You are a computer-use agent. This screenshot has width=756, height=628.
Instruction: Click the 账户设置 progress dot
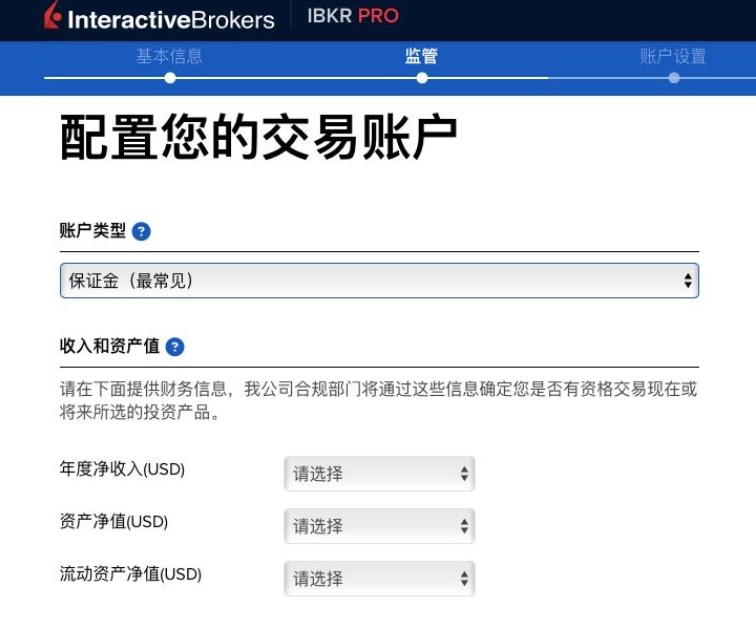point(674,78)
